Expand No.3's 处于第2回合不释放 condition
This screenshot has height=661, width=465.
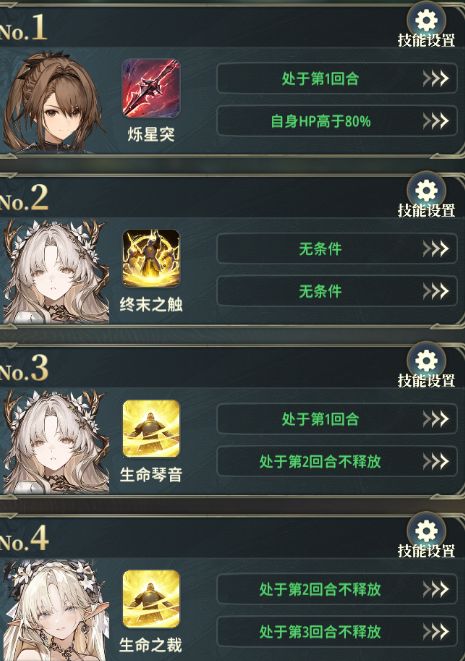click(x=337, y=462)
